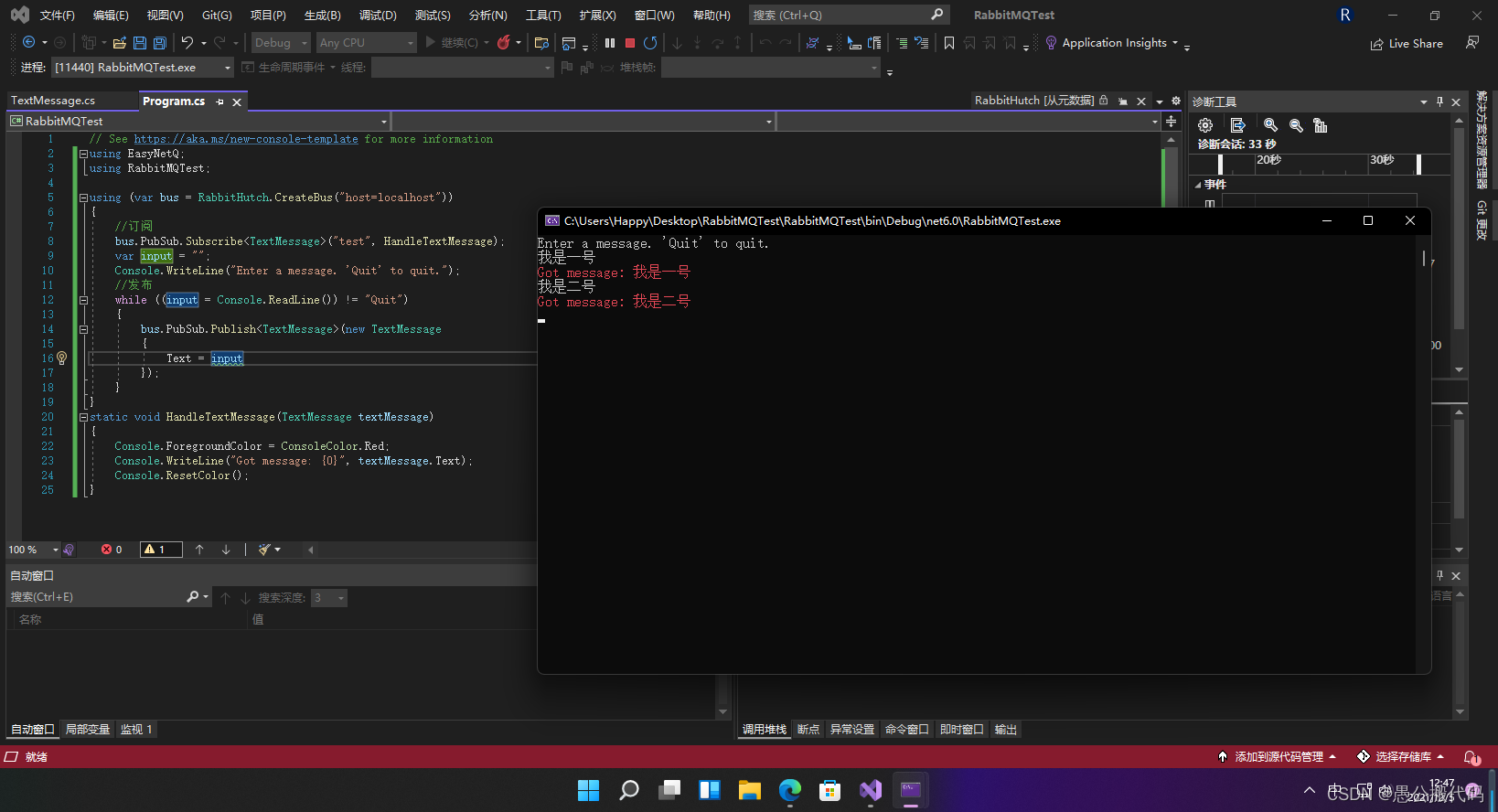This screenshot has width=1498, height=812.
Task: Click the Save All icon
Action: [x=160, y=42]
